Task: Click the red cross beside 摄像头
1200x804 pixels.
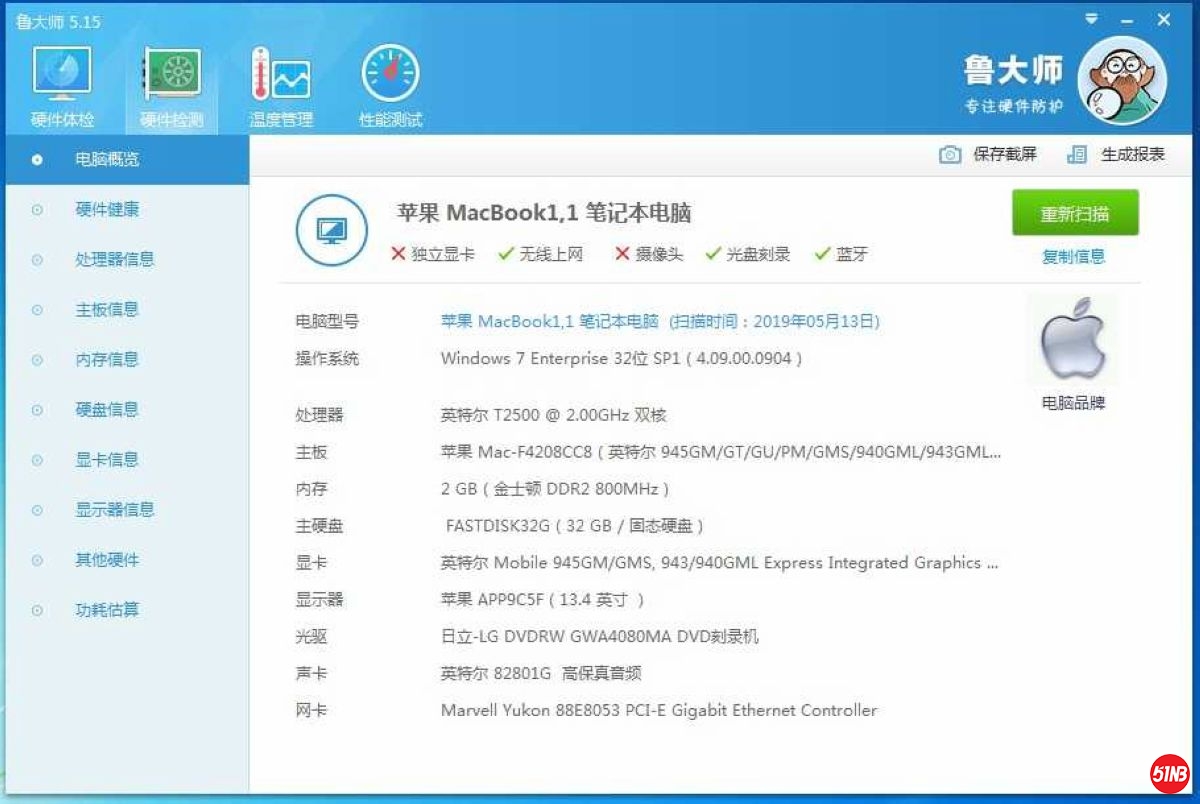Action: coord(621,253)
